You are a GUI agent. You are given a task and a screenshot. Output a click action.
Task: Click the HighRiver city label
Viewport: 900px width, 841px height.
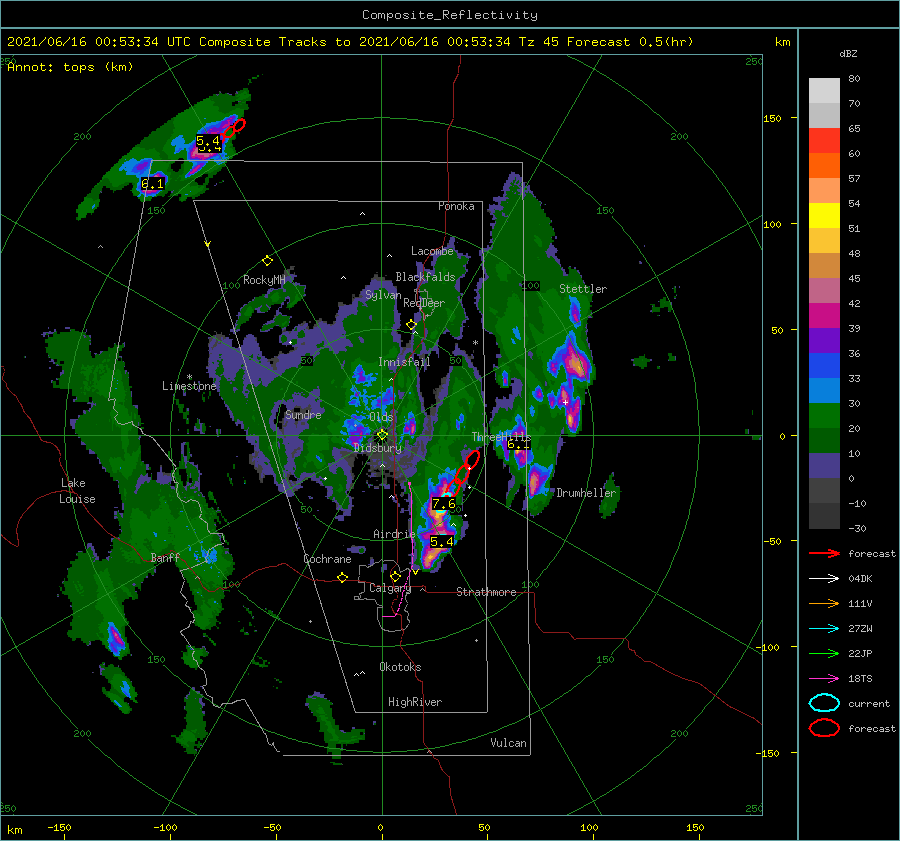point(415,702)
